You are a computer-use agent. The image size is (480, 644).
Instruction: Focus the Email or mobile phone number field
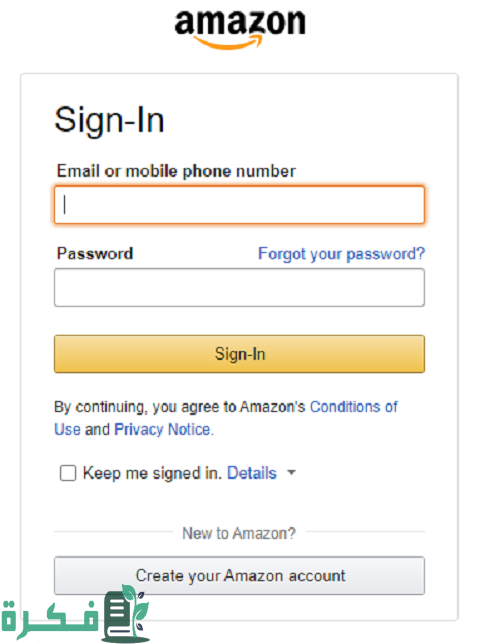tap(239, 205)
